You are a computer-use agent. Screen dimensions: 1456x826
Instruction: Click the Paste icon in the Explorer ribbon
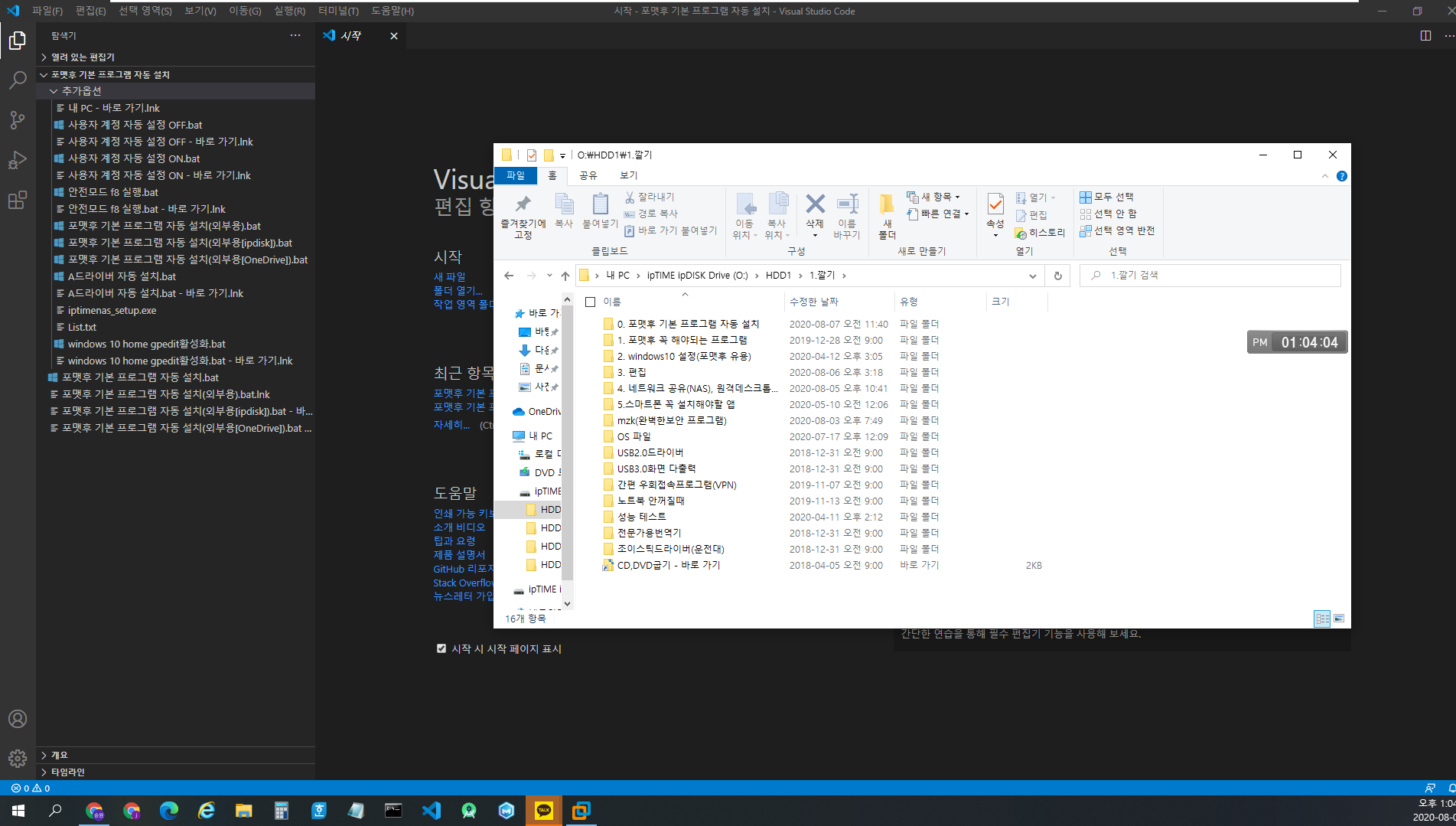tap(601, 211)
